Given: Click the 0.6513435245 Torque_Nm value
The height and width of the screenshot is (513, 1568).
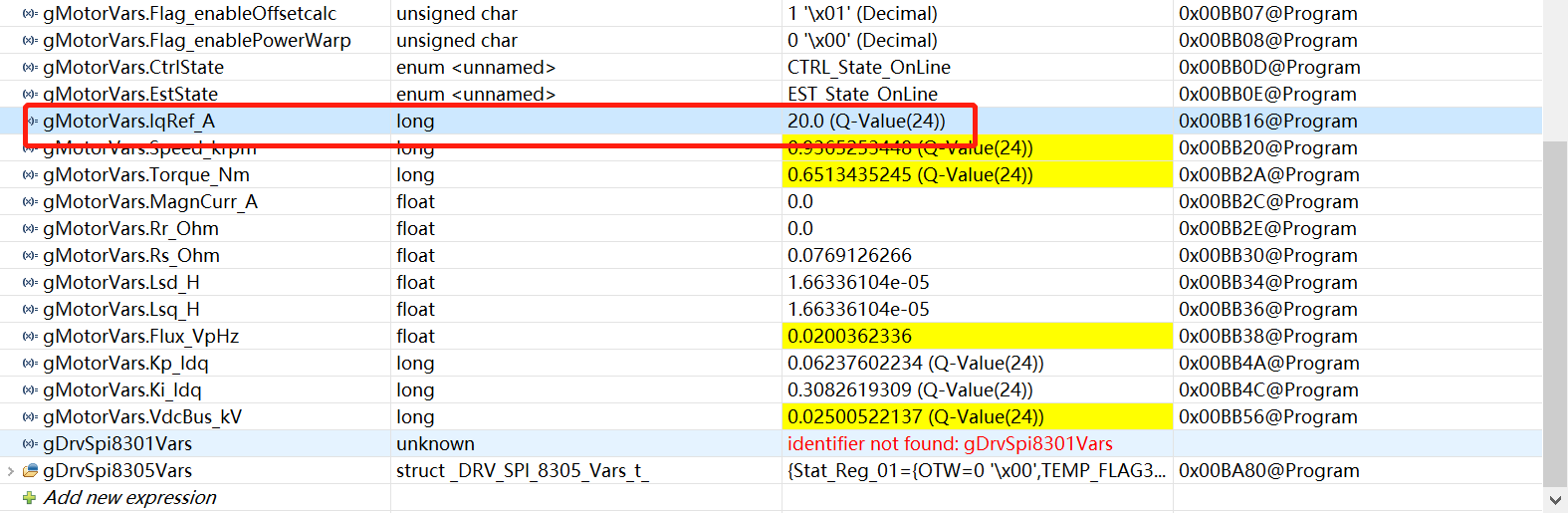Looking at the screenshot, I should [910, 175].
